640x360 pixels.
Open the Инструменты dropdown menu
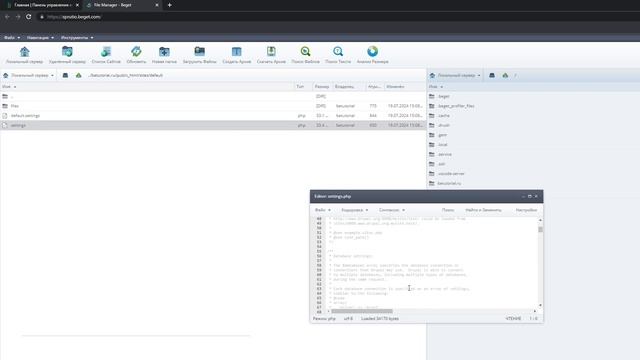(77, 38)
